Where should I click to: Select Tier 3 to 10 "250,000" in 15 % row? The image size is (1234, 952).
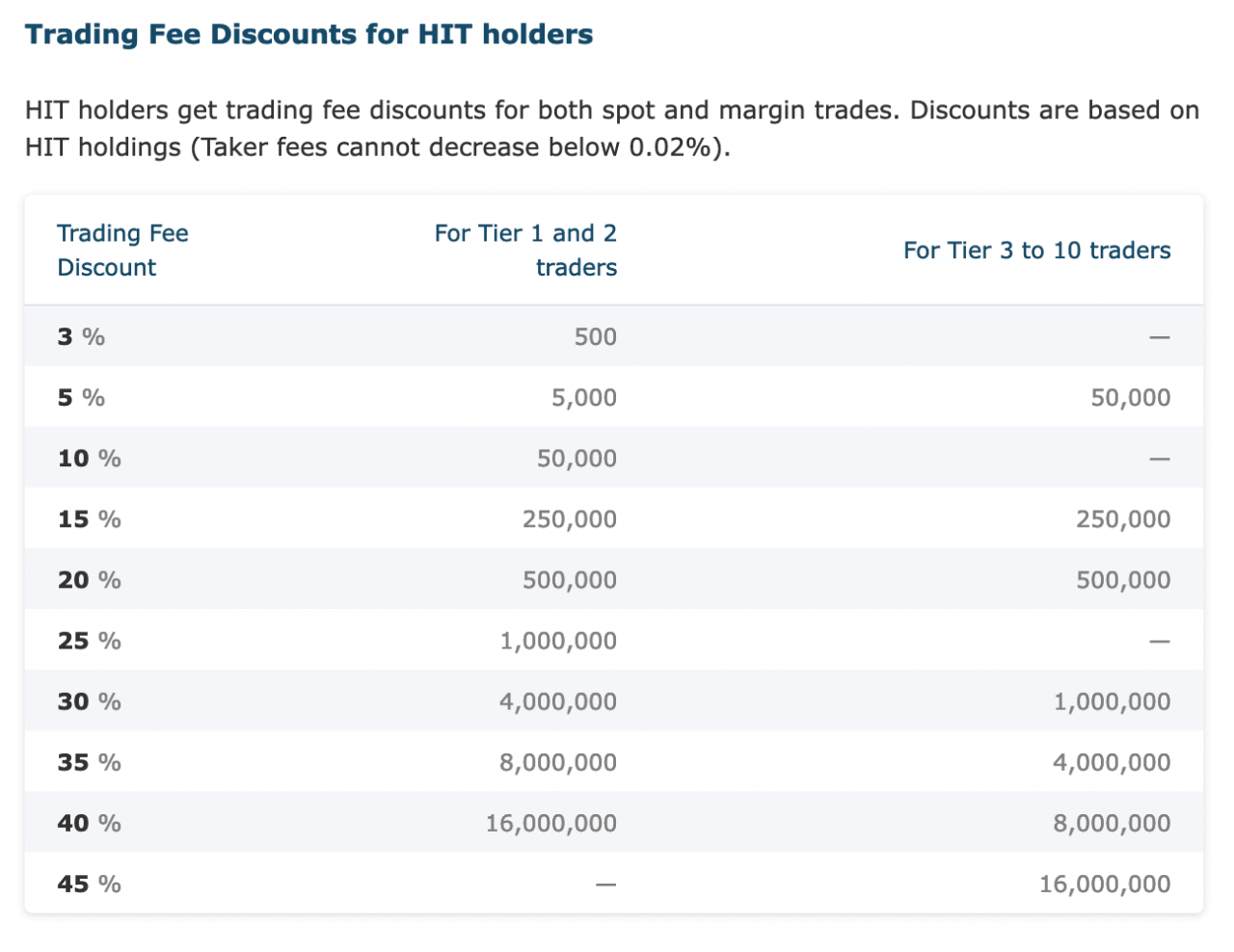[1123, 518]
